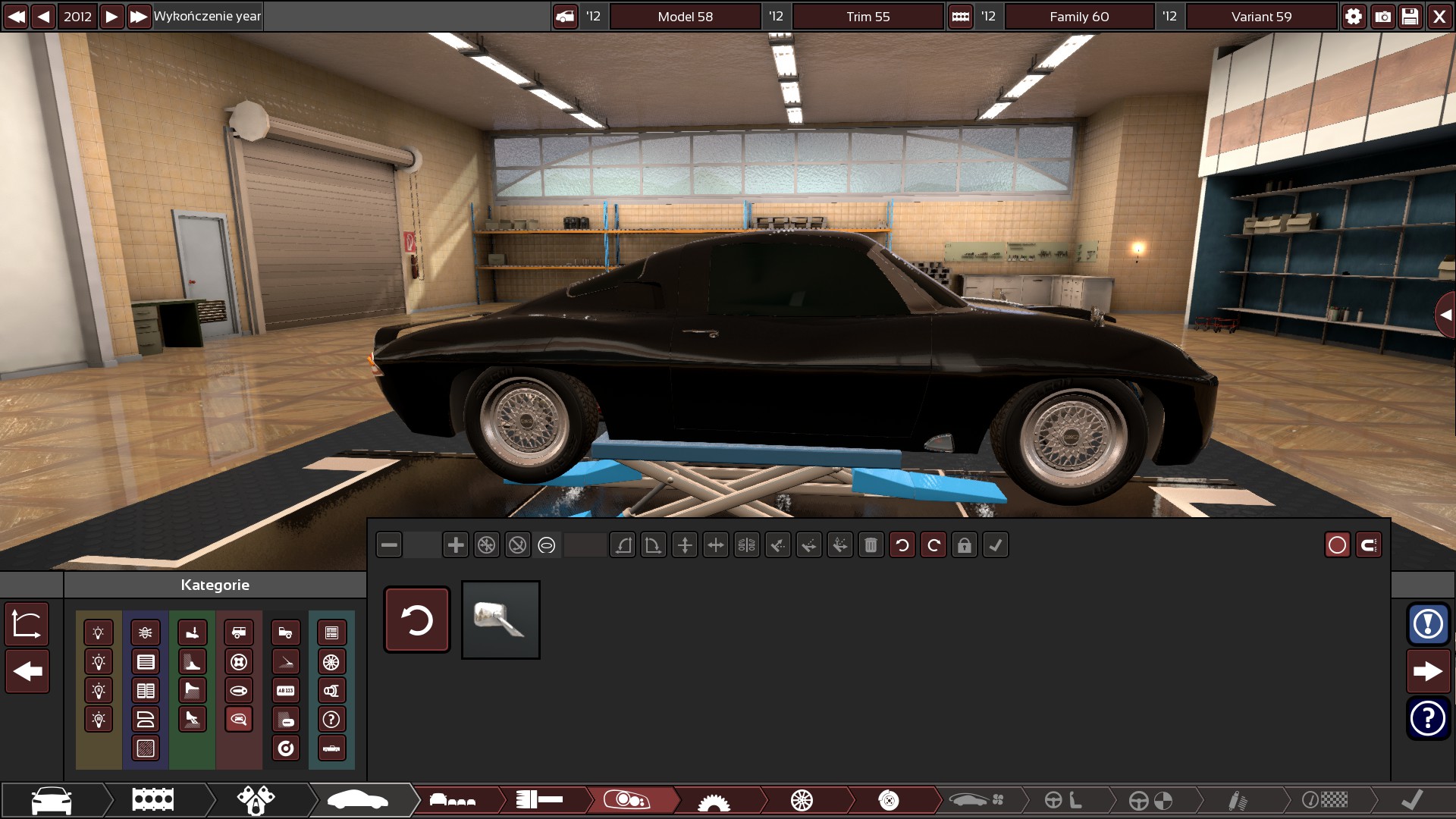Screen dimensions: 1456x819
Task: Toggle the circle selection mode button
Action: [x=1337, y=544]
